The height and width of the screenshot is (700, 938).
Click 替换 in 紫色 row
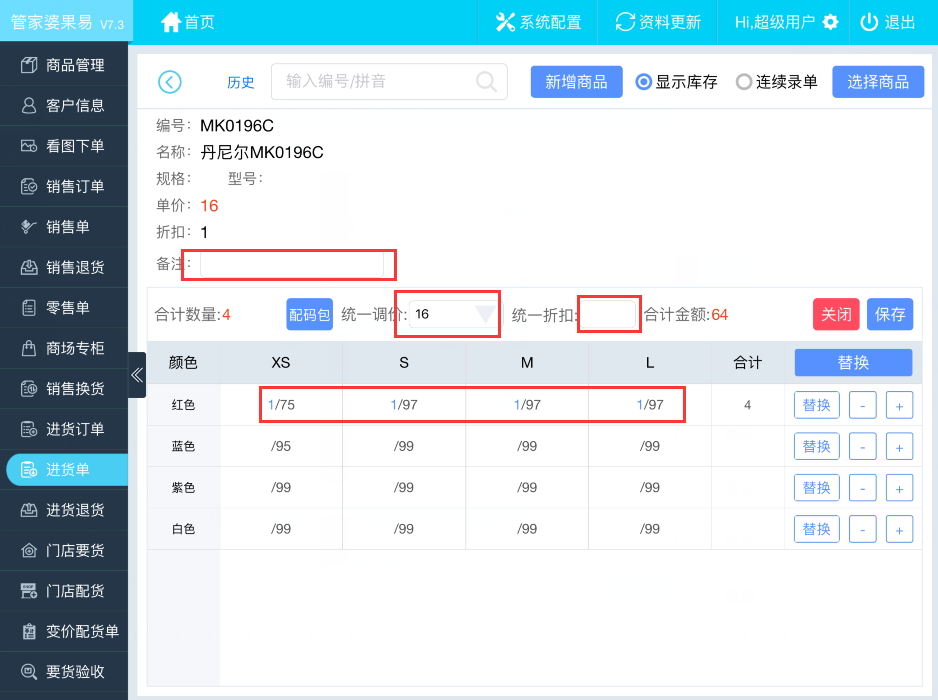817,488
